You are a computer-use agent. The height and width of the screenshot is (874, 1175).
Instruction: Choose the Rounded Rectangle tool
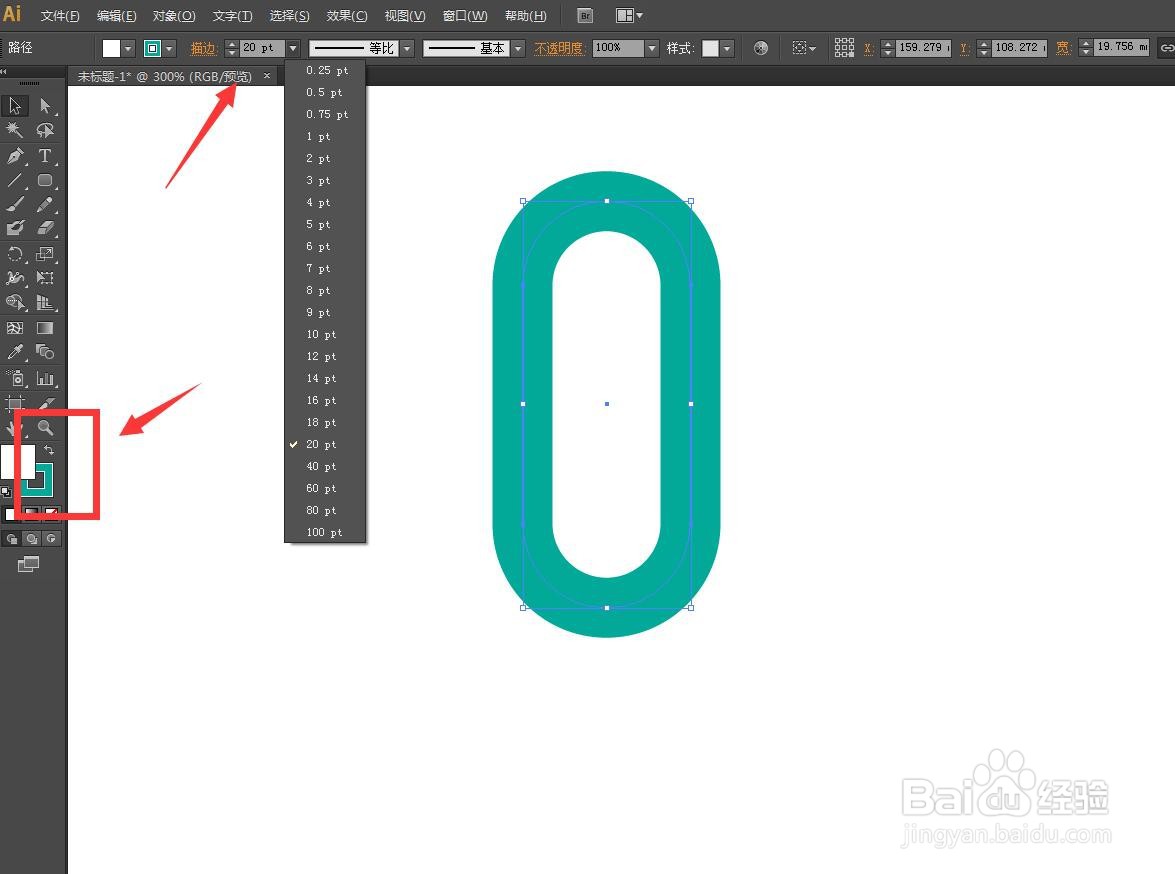[45, 180]
